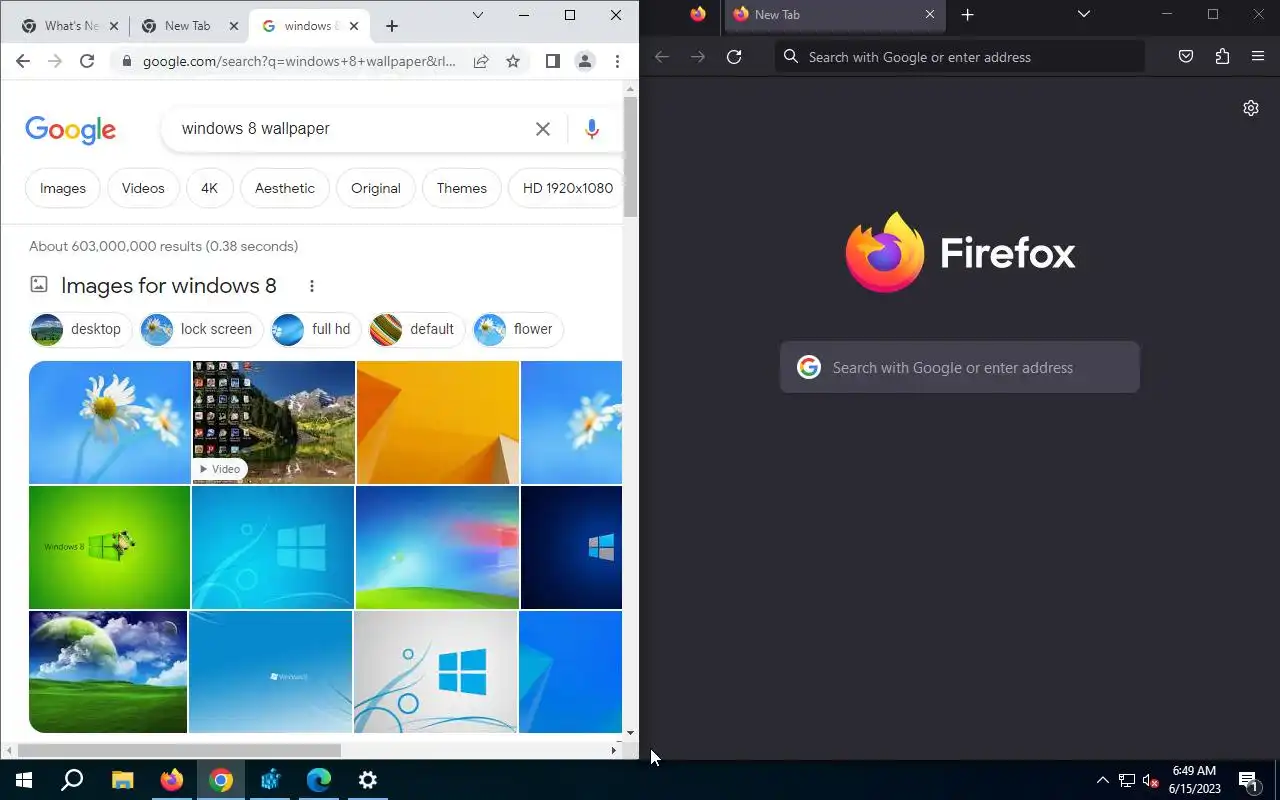This screenshot has width=1280, height=800.
Task: Open green Windows 8 logo thumbnail
Action: click(109, 547)
